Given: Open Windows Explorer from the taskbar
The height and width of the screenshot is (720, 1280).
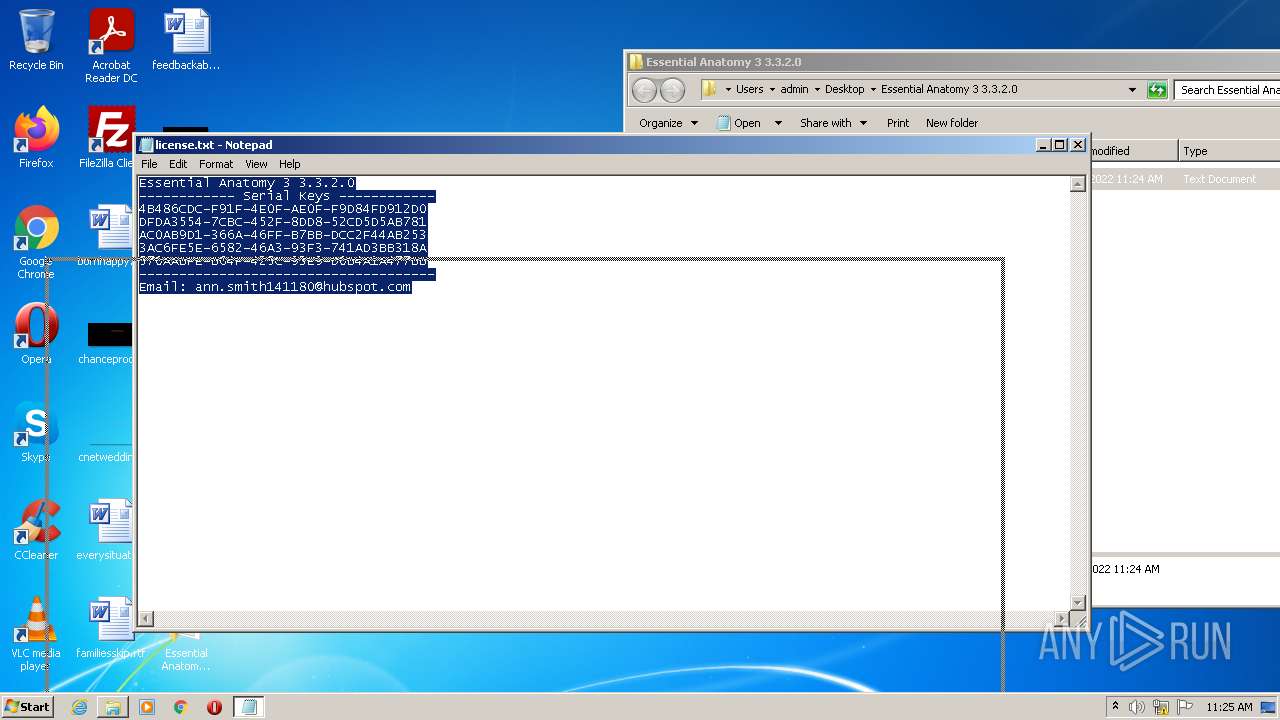Looking at the screenshot, I should click(x=113, y=707).
